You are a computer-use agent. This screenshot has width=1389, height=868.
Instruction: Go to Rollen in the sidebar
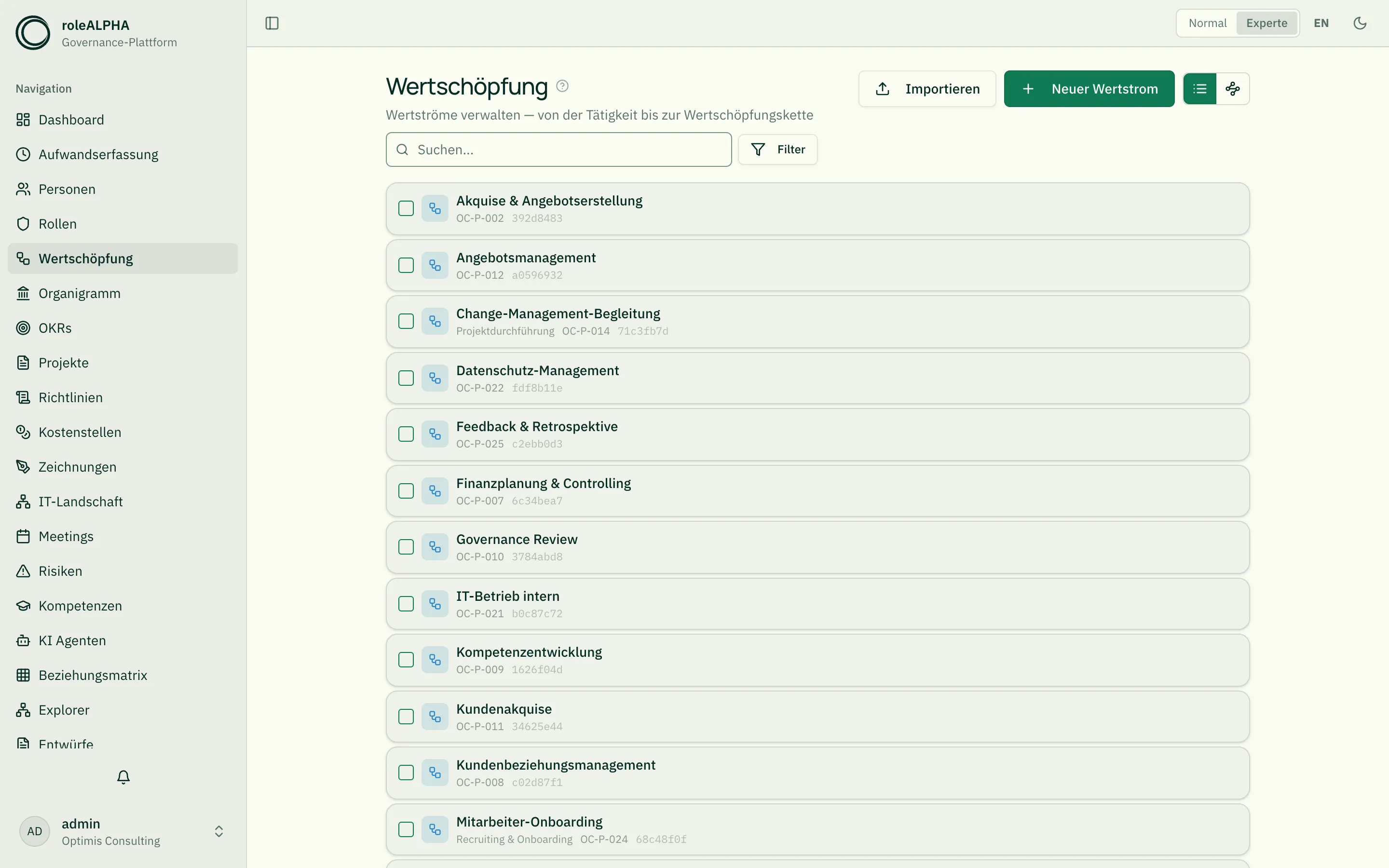(123, 224)
